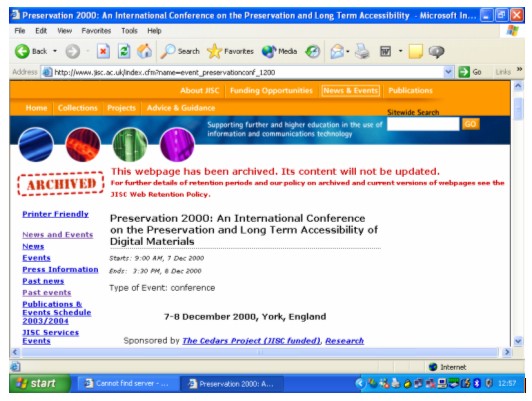Open the Printer Friendly link
The image size is (532, 401).
coord(55,214)
